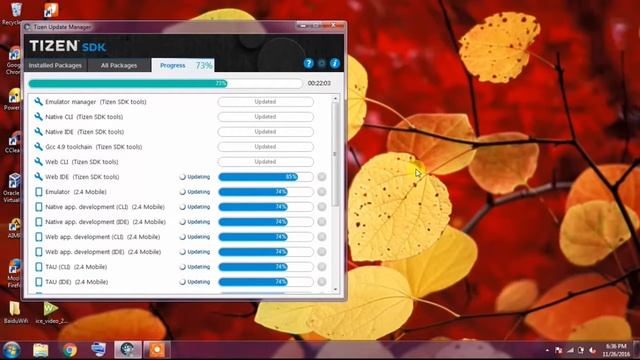Click the Updated status for Native CLI
640x360 pixels.
click(266, 117)
